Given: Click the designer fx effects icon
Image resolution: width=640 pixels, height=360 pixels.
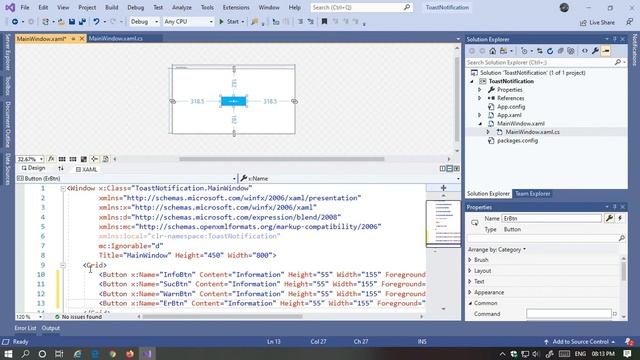Looking at the screenshot, I should 51,159.
